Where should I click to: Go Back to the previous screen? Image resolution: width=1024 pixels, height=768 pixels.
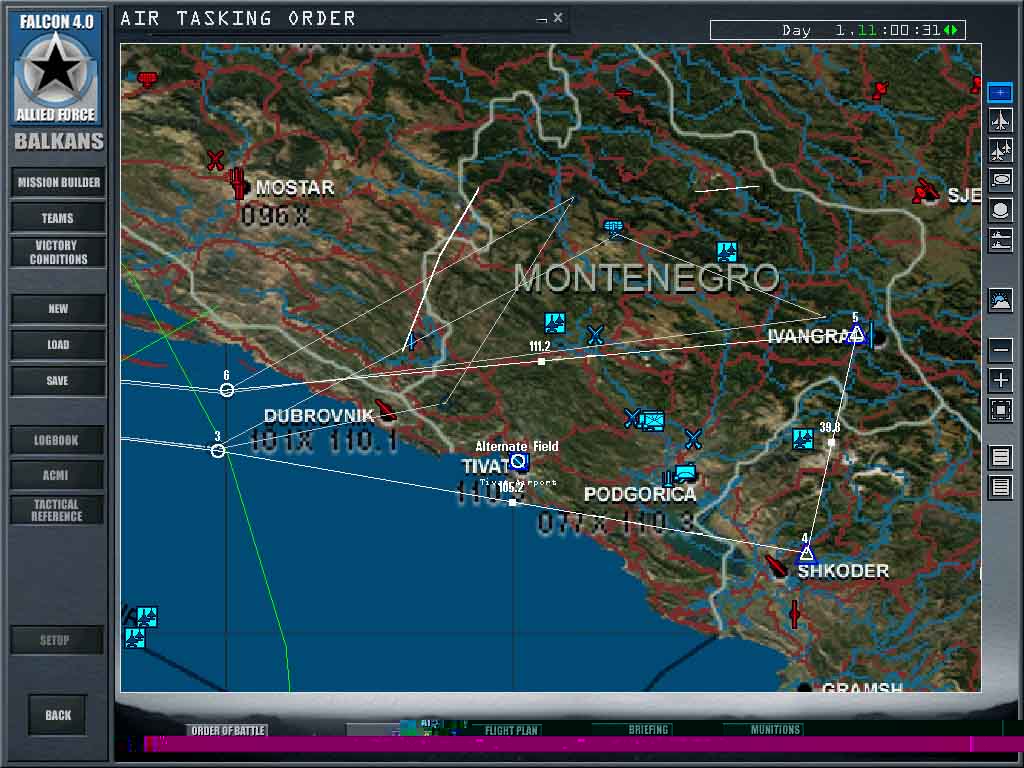tap(58, 715)
